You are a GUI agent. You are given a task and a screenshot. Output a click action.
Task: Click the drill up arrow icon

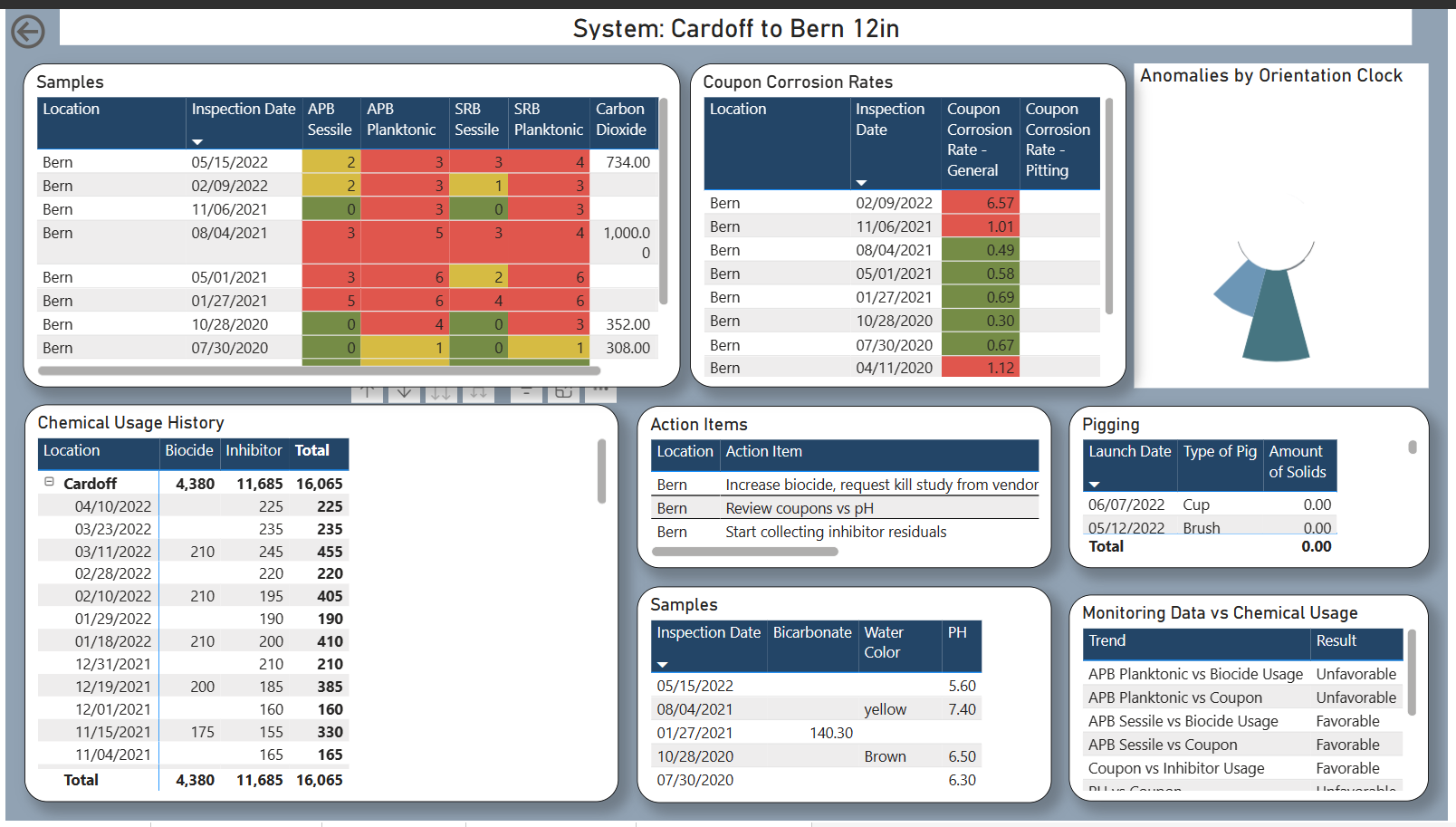[367, 392]
